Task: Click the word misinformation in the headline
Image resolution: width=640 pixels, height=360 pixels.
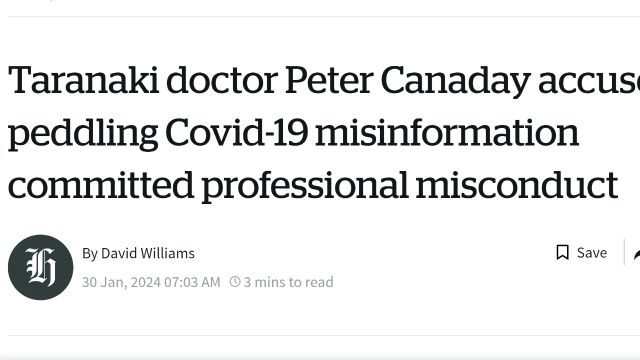Action: coord(447,132)
